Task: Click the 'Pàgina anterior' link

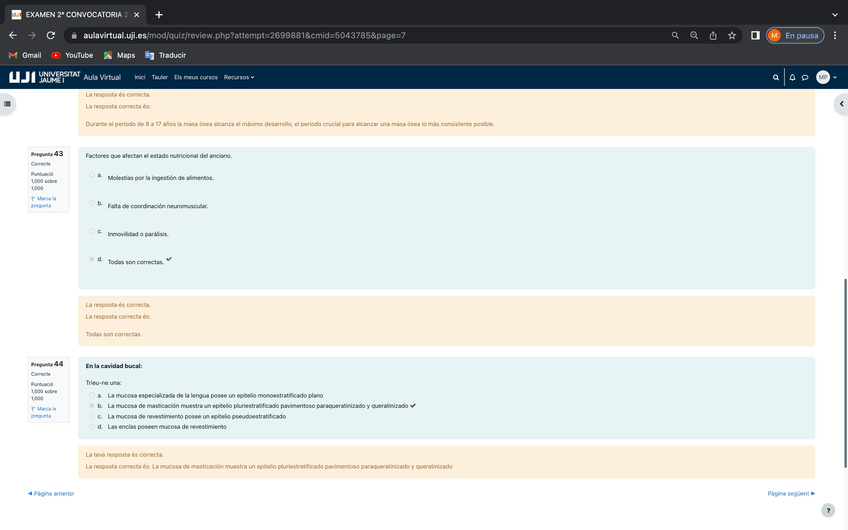Action: [51, 493]
